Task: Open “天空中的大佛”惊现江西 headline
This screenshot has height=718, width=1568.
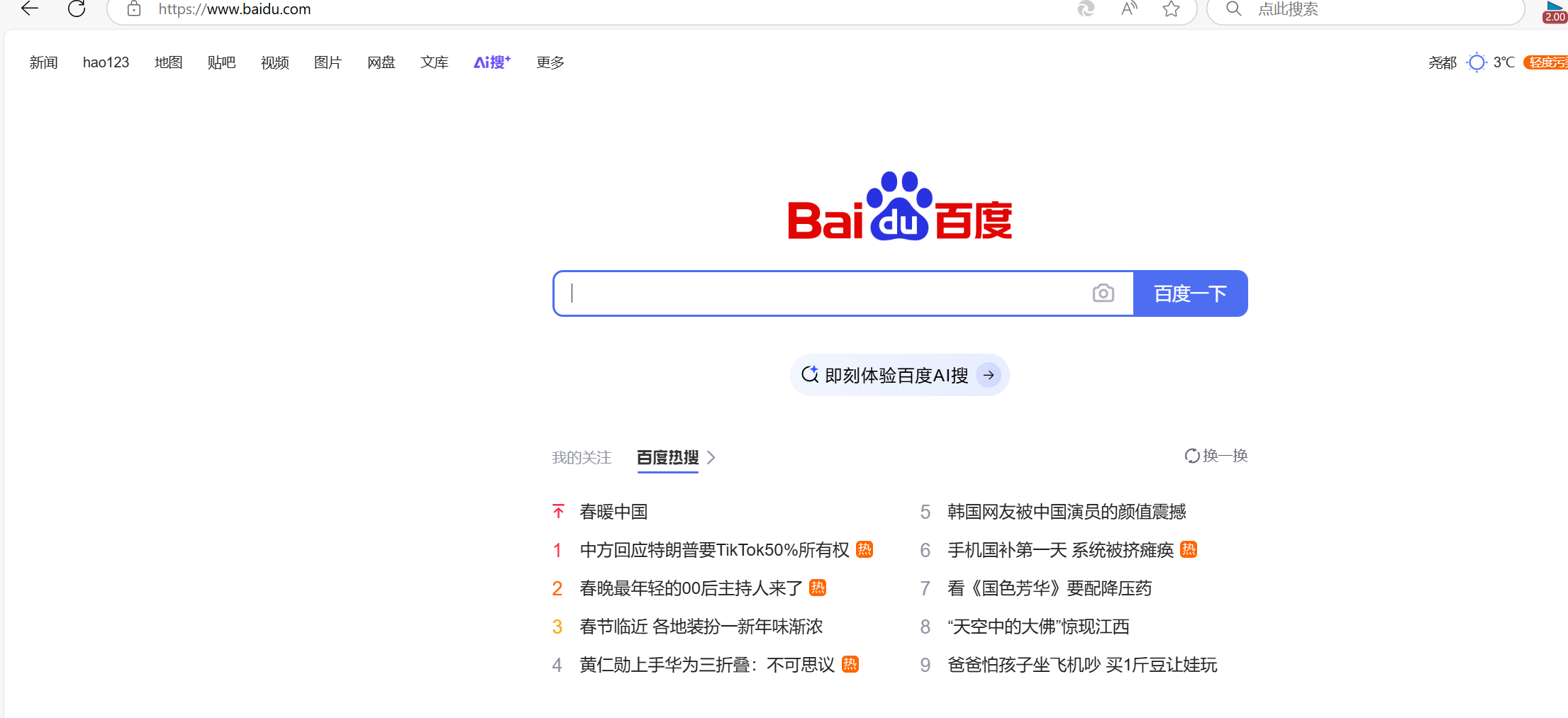Action: coord(1038,626)
